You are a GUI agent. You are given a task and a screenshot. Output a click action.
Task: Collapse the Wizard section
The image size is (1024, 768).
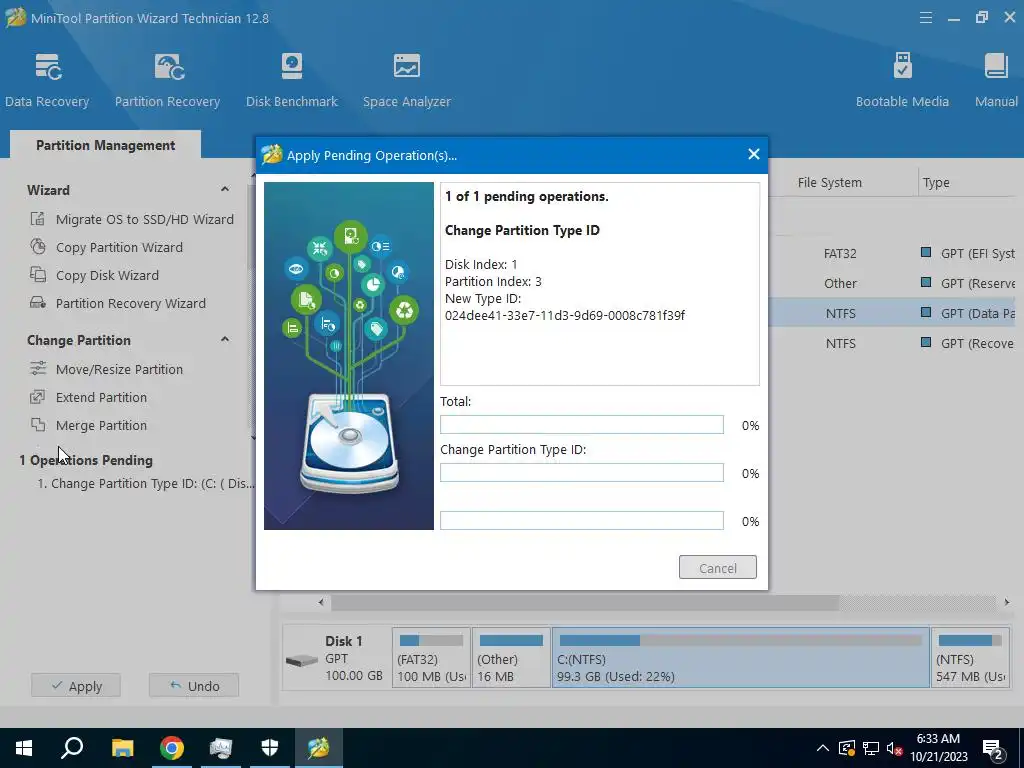click(225, 189)
